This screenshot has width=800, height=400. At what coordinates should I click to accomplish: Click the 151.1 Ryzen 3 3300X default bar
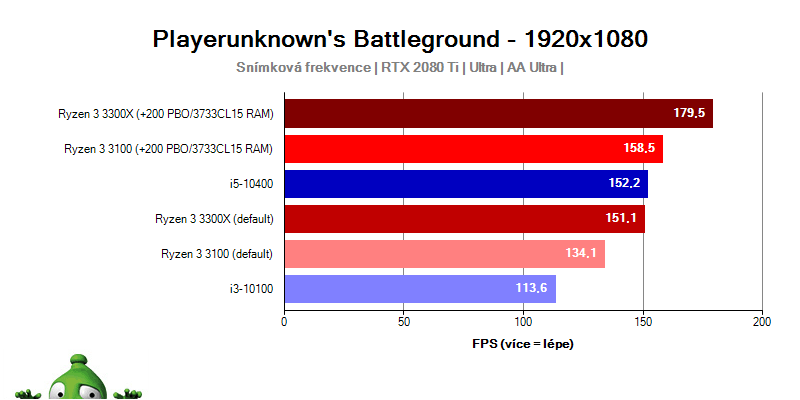click(465, 219)
